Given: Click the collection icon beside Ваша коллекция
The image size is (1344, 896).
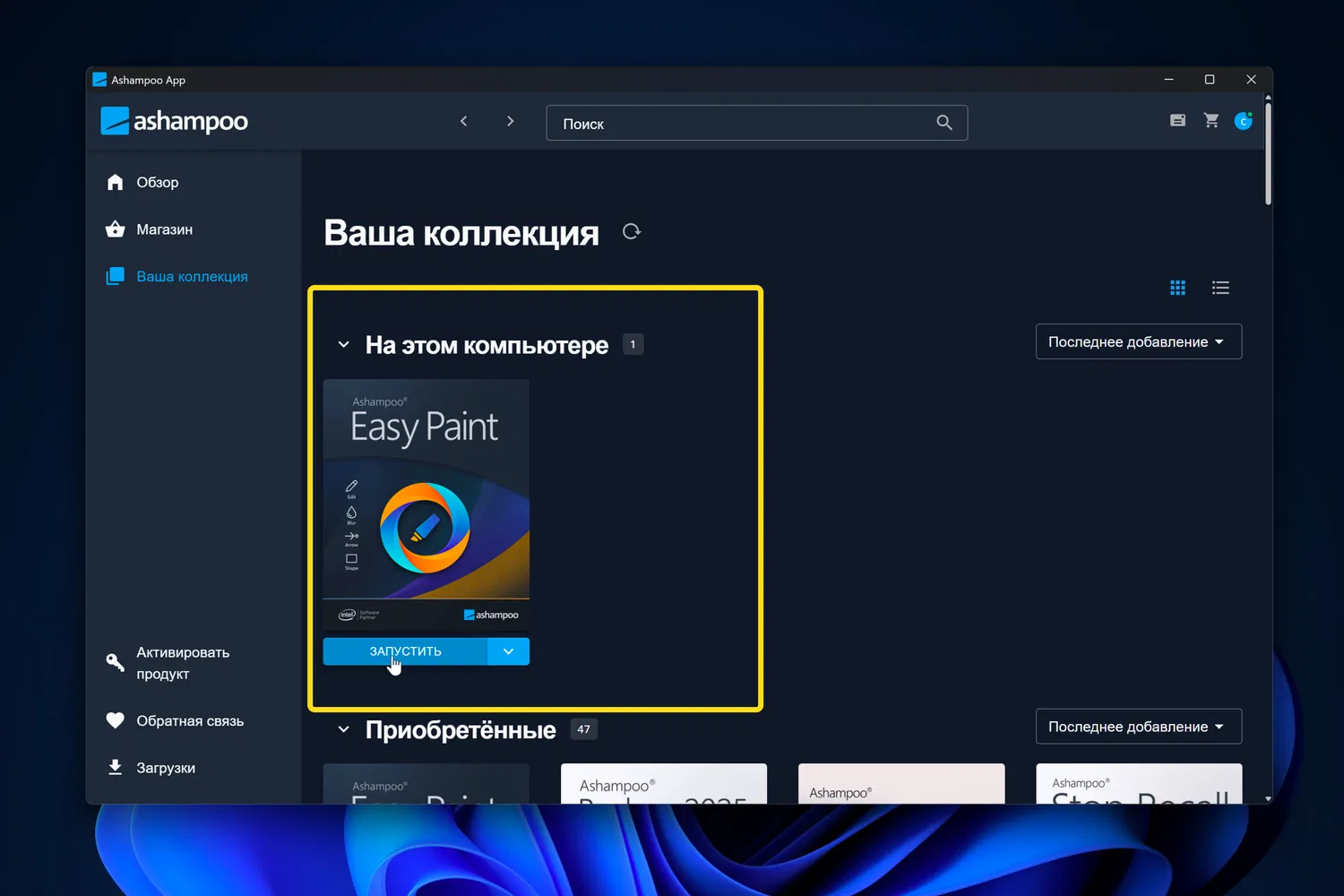Looking at the screenshot, I should (116, 276).
